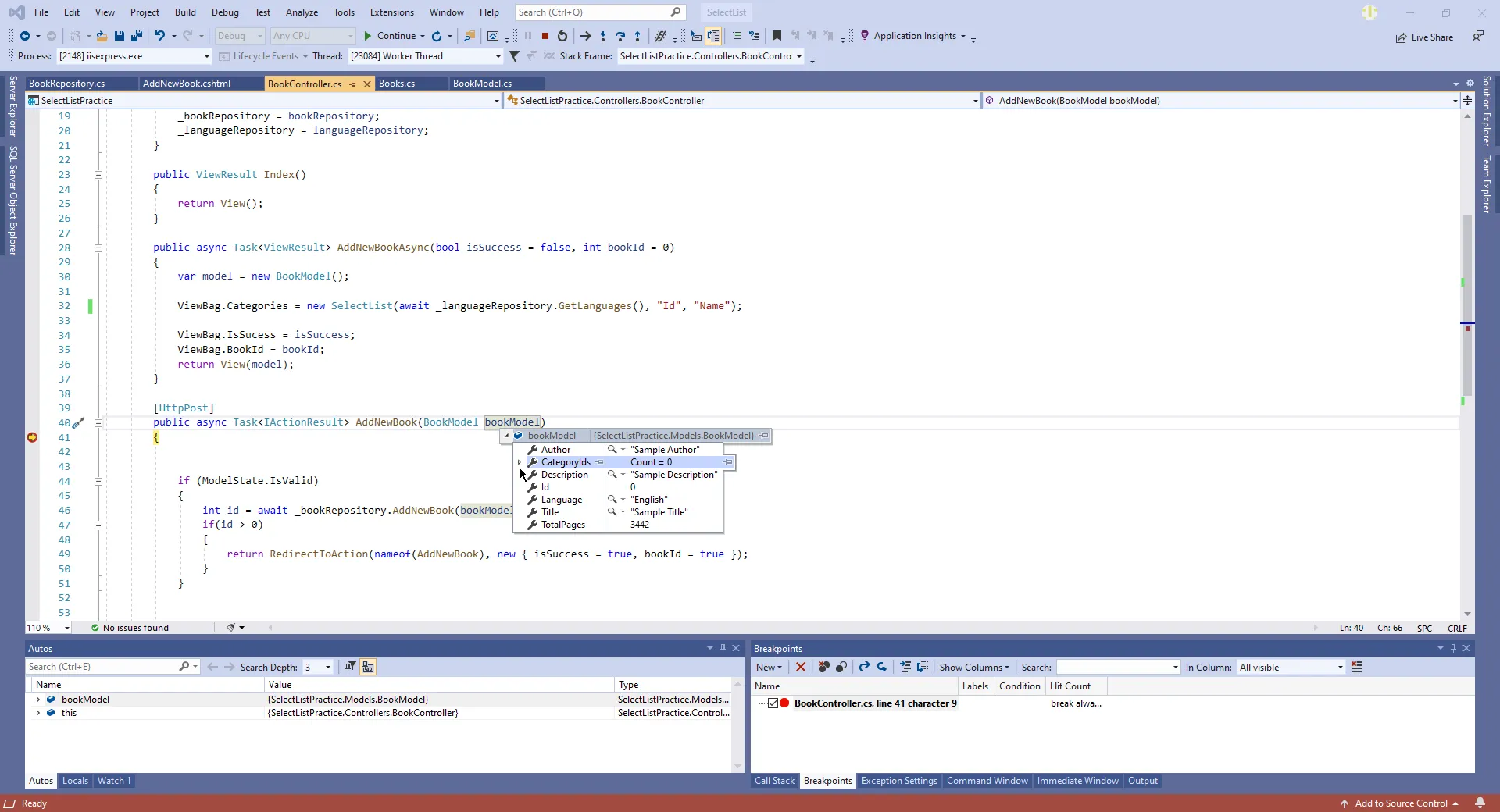1500x812 pixels.
Task: Click the editor's vertical scrollbar thumb
Action: tap(1467, 304)
